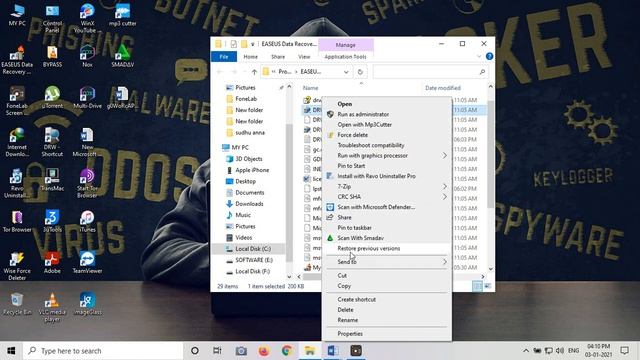The height and width of the screenshot is (360, 640).
Task: Choose Run as administrator from context menu
Action: click(x=363, y=114)
